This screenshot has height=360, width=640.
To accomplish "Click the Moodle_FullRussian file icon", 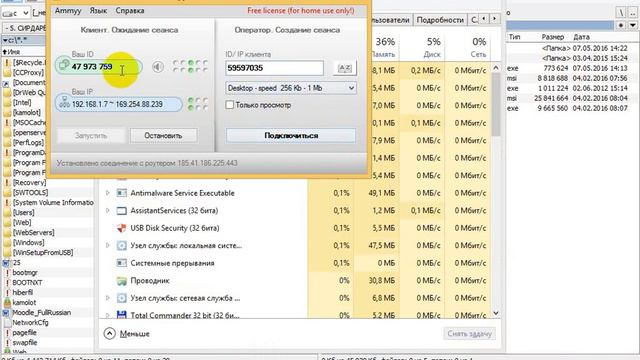I will point(6,313).
